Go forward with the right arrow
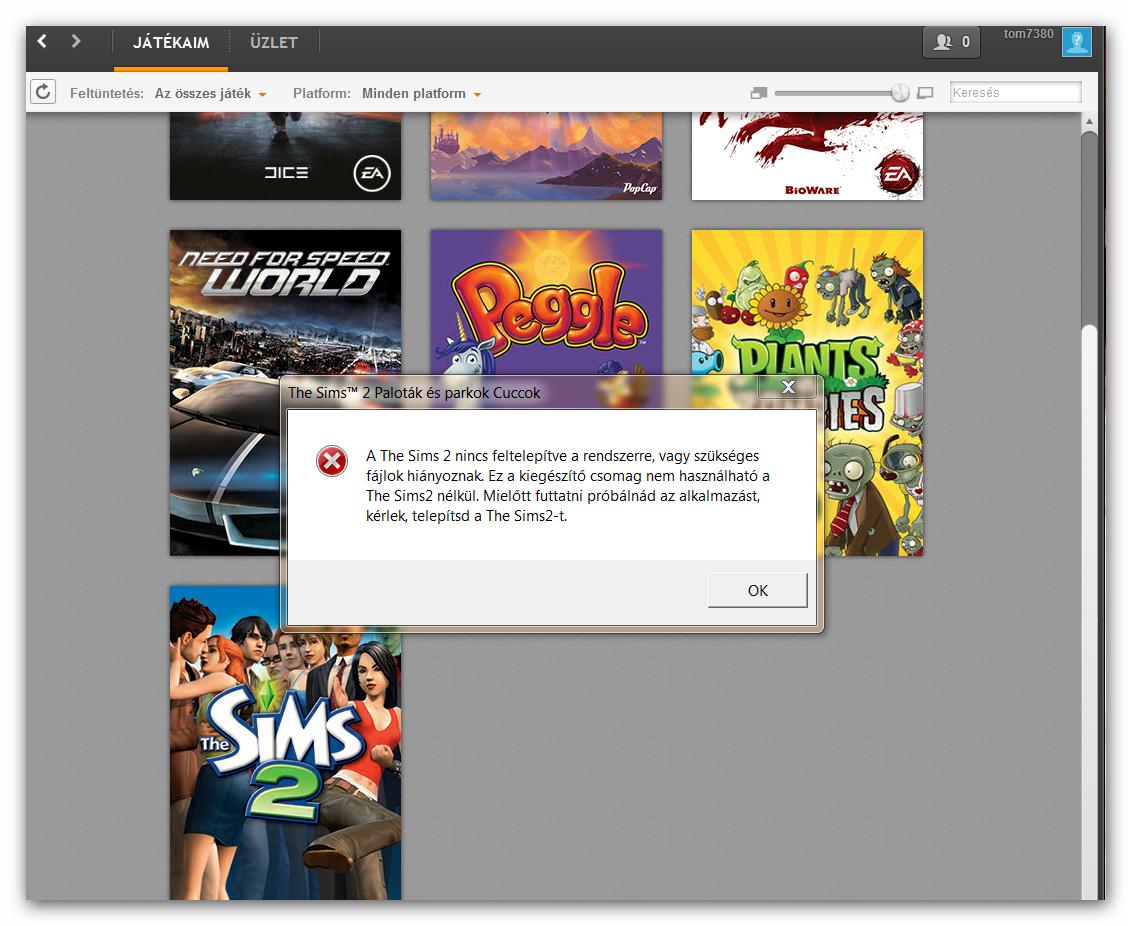This screenshot has height=926, width=1132. [x=76, y=41]
